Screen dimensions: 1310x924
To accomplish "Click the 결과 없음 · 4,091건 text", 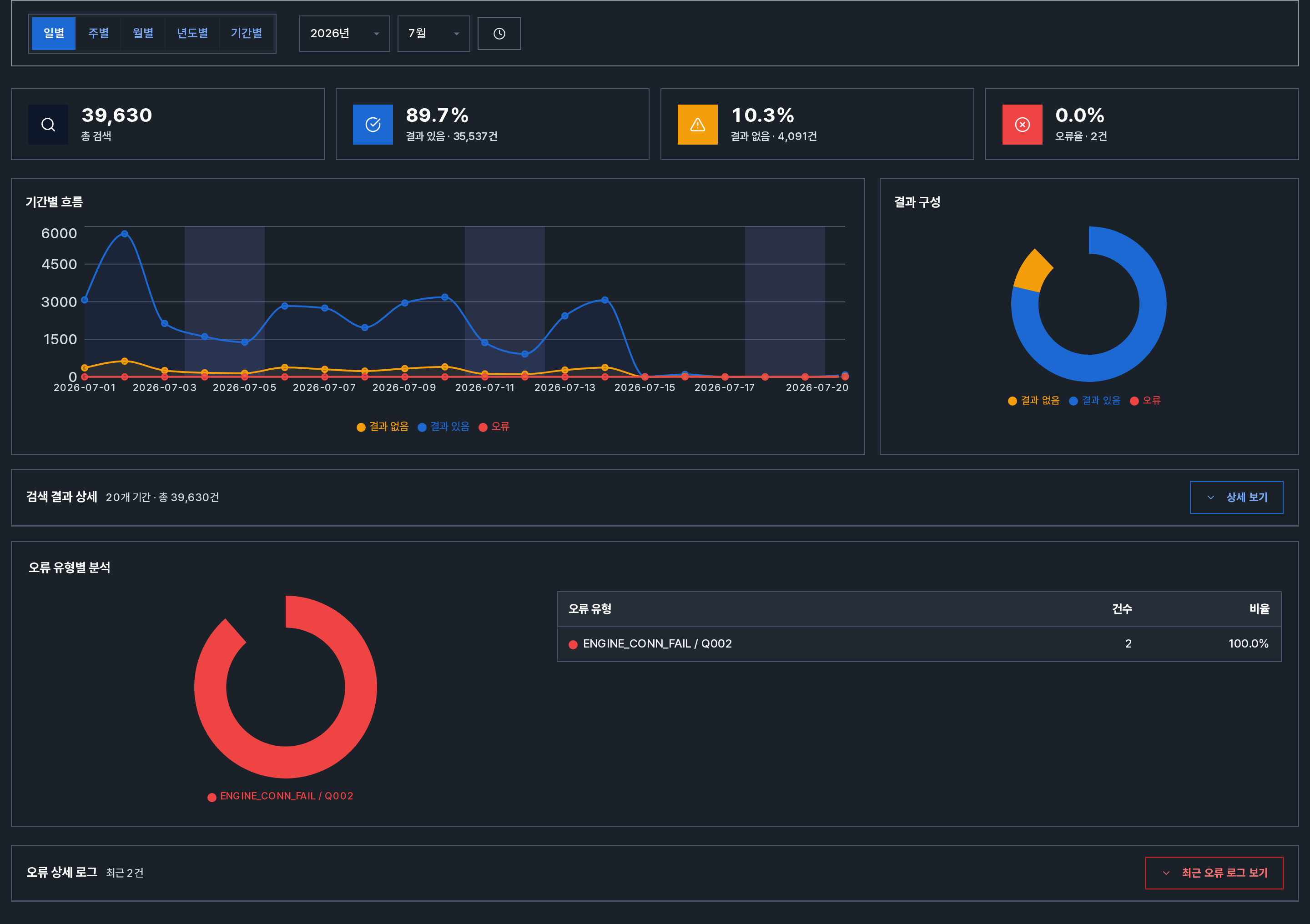I will (x=774, y=136).
